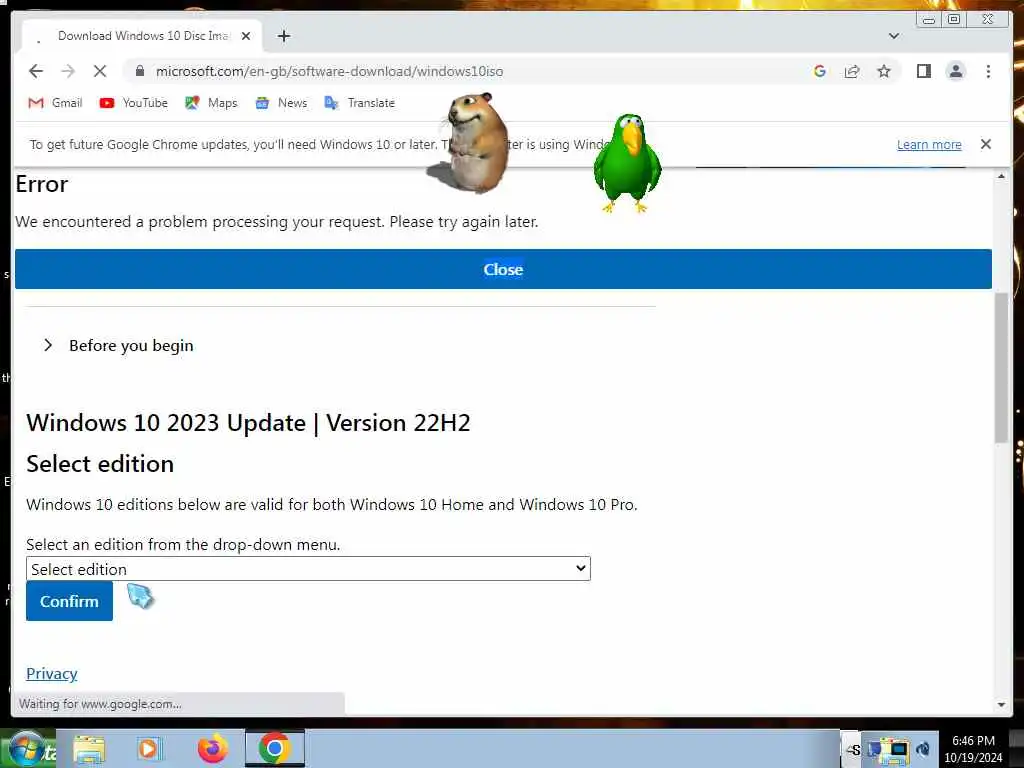Share this page icon
Image resolution: width=1024 pixels, height=768 pixels.
[852, 71]
